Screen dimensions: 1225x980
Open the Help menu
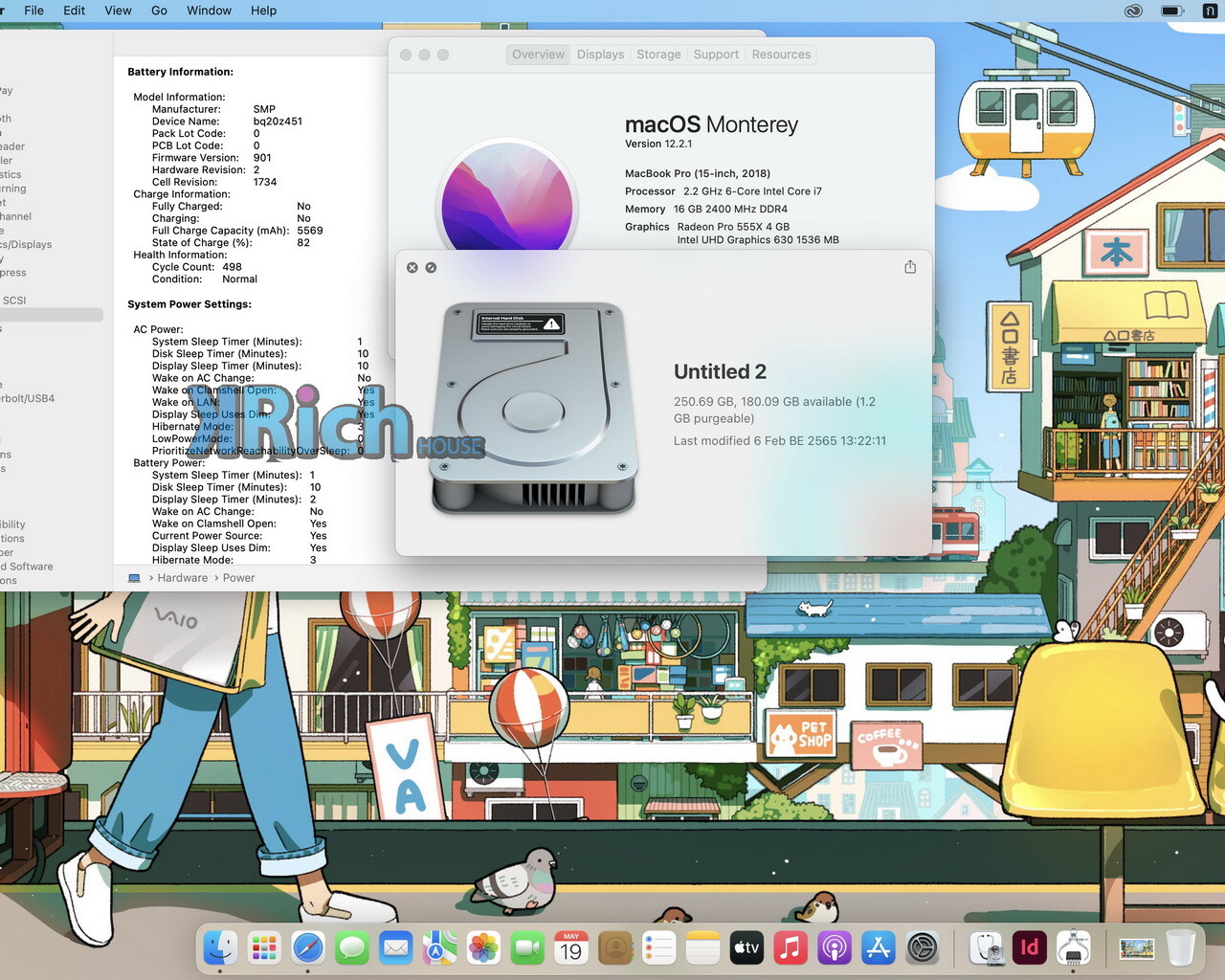263,11
